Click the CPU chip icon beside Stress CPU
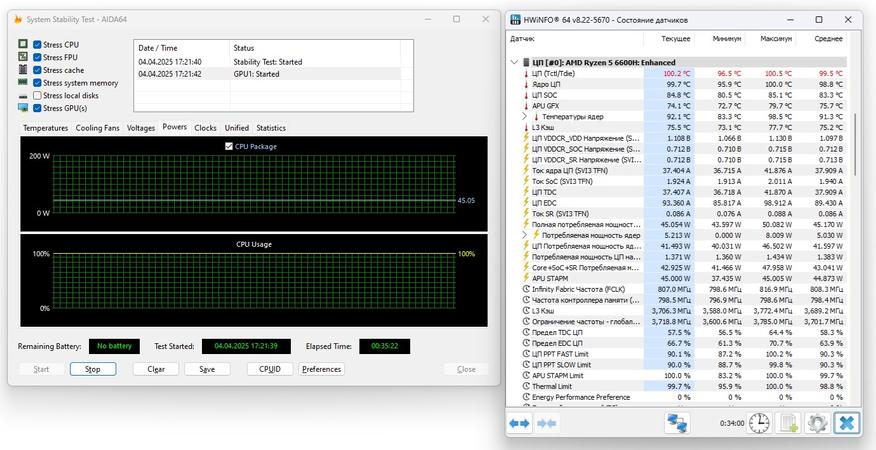This screenshot has height=450, width=876. click(23, 44)
